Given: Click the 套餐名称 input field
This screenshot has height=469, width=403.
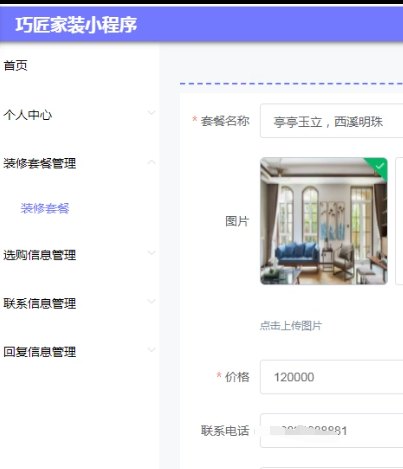Looking at the screenshot, I should point(331,121).
